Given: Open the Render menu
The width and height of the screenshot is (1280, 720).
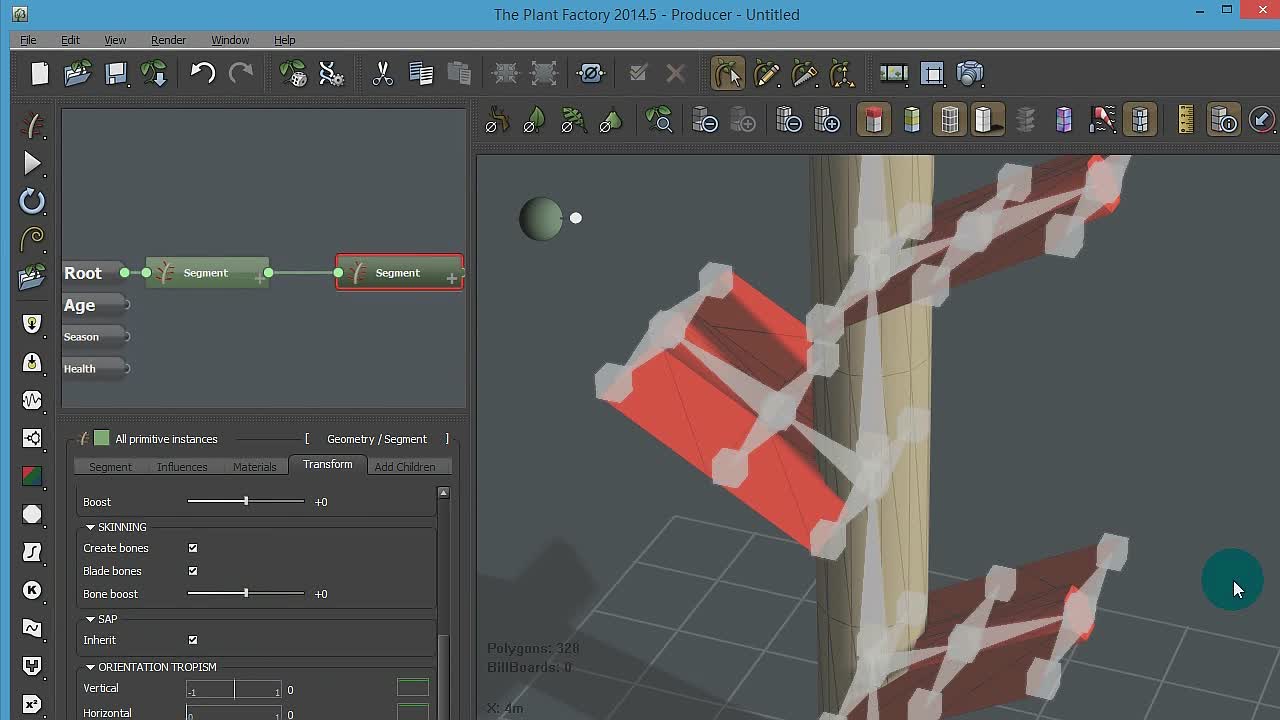Looking at the screenshot, I should [x=168, y=40].
